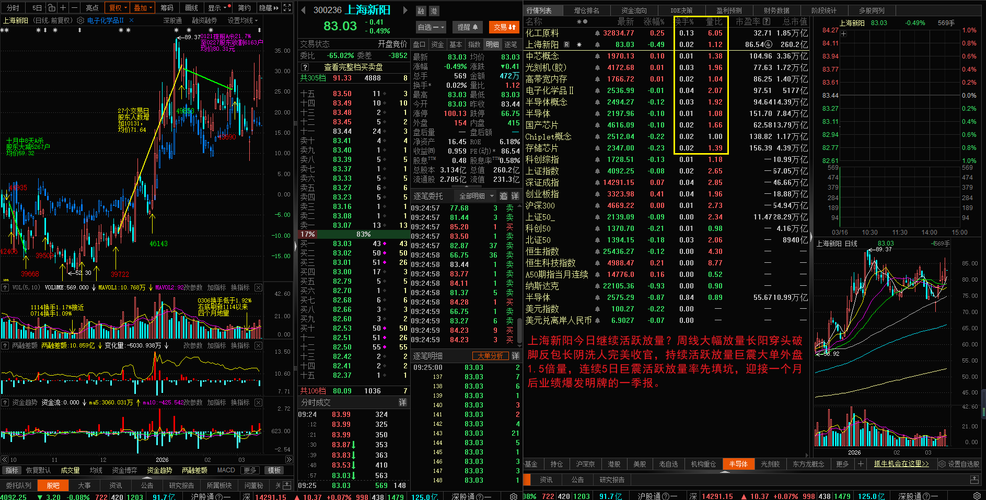Click the 亮点 toolbar button
986x500 pixels.
(x=92, y=8)
